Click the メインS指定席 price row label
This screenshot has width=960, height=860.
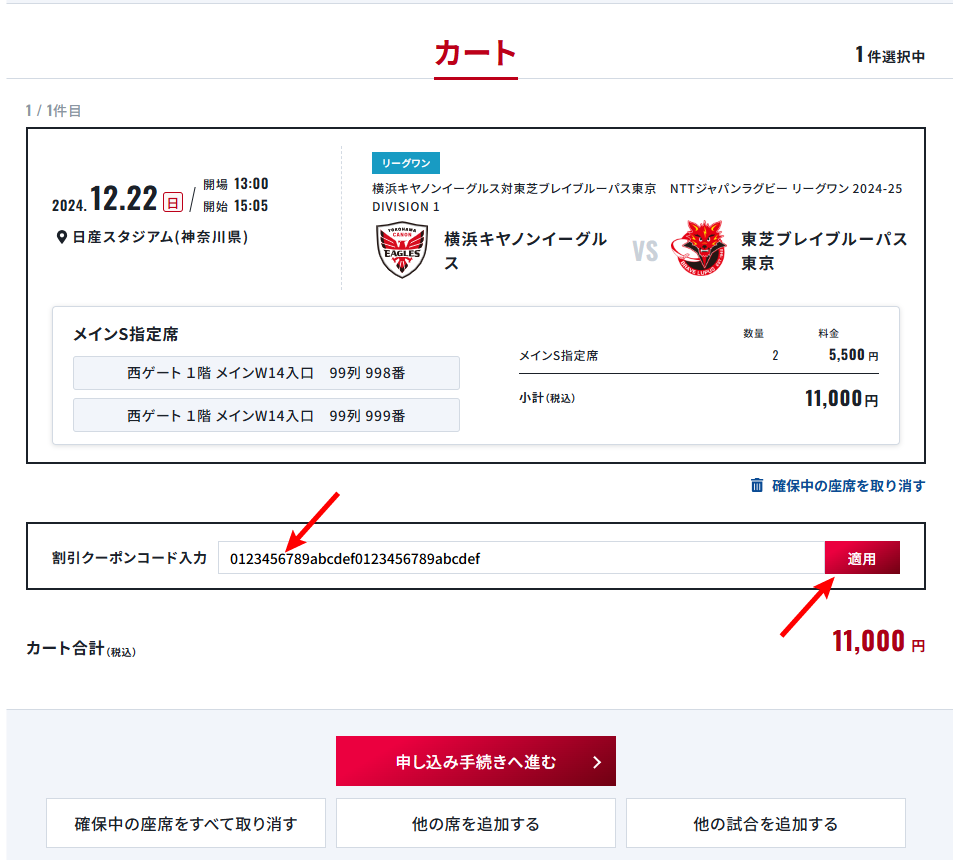point(558,356)
